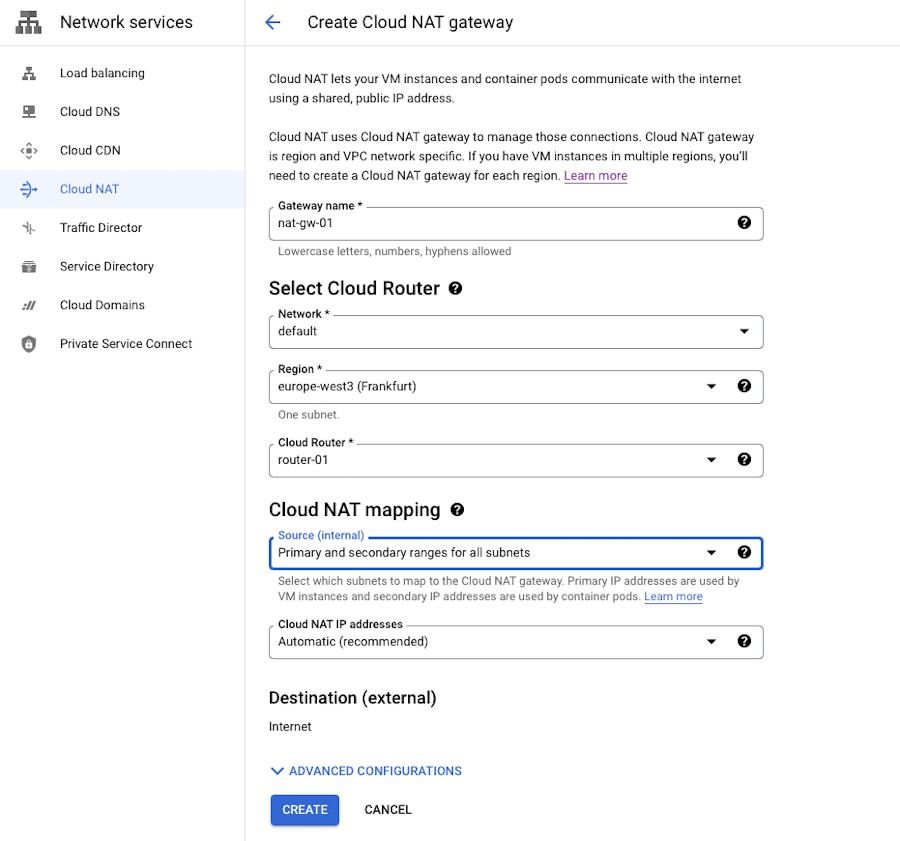Click the One subnet. hint text
Viewport: 900px width, 841px height.
click(x=309, y=415)
